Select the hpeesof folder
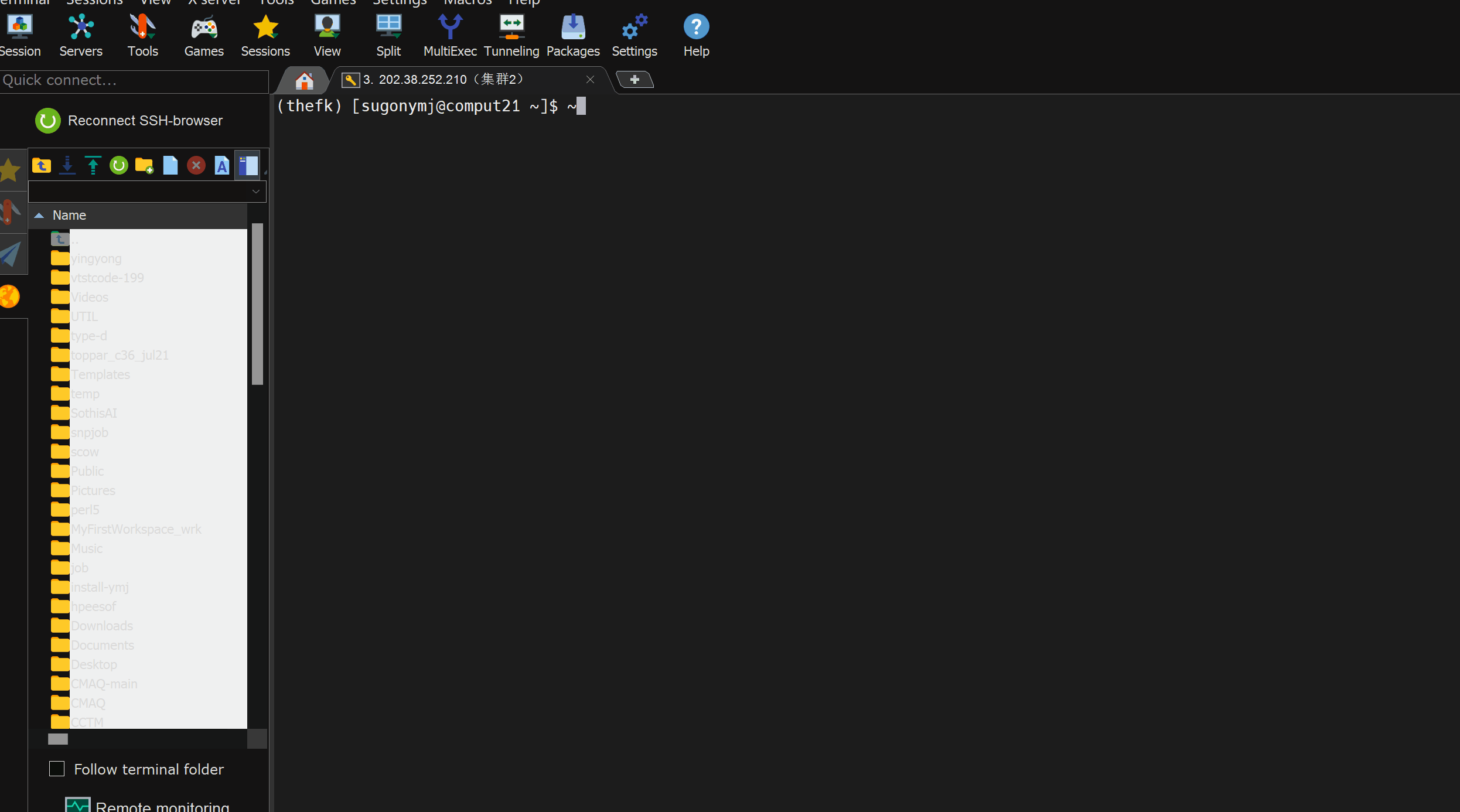 click(x=84, y=606)
